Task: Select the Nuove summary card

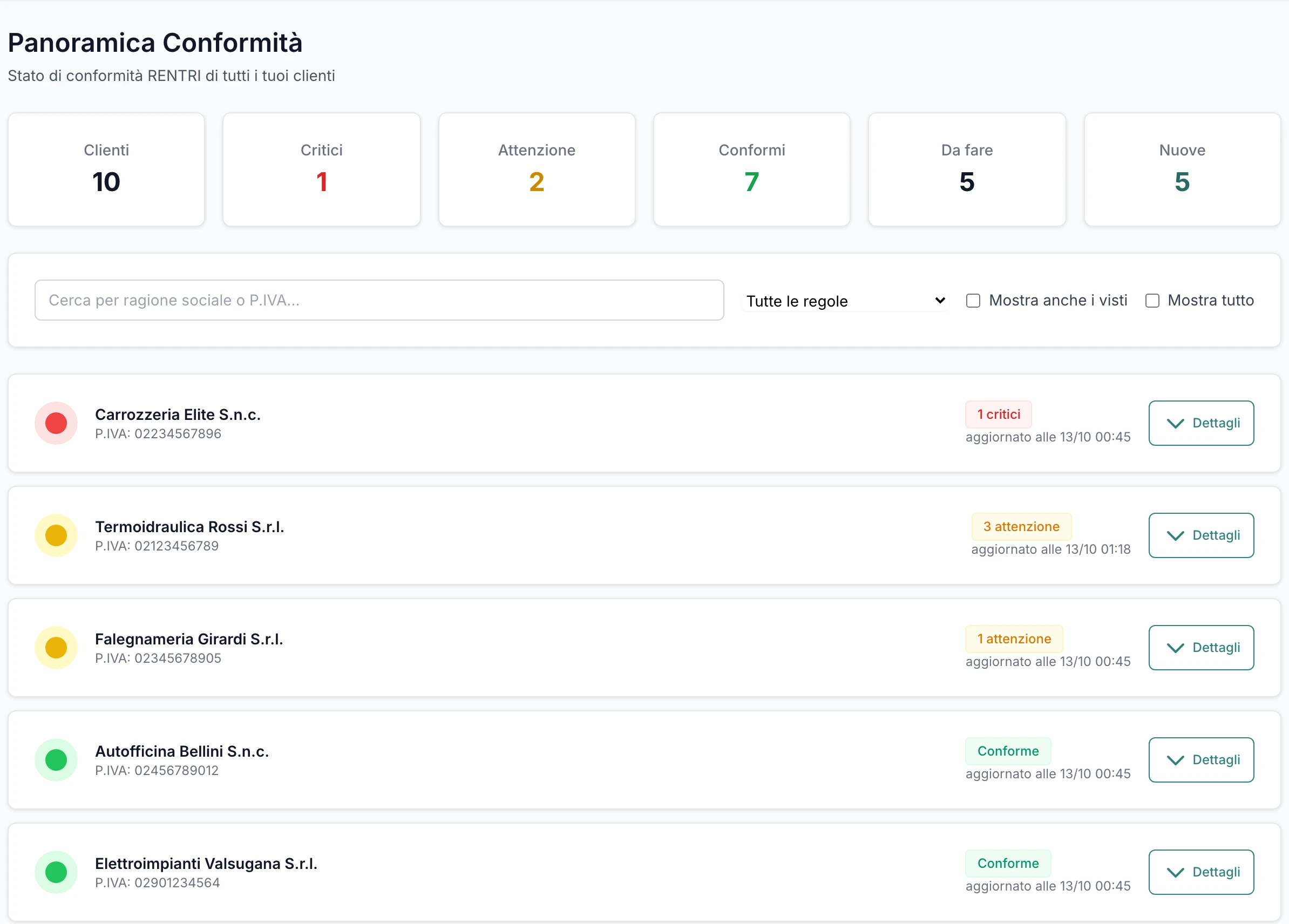Action: point(1182,169)
